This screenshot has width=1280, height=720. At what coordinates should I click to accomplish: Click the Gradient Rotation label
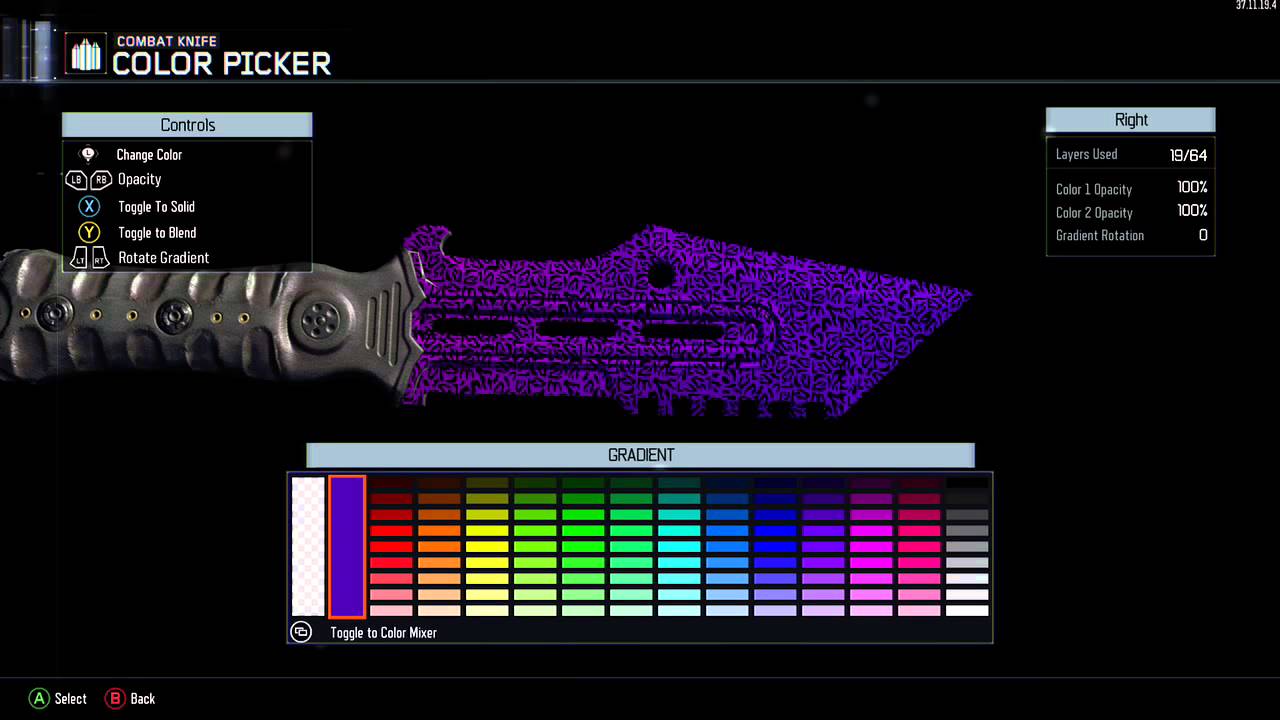point(1100,236)
